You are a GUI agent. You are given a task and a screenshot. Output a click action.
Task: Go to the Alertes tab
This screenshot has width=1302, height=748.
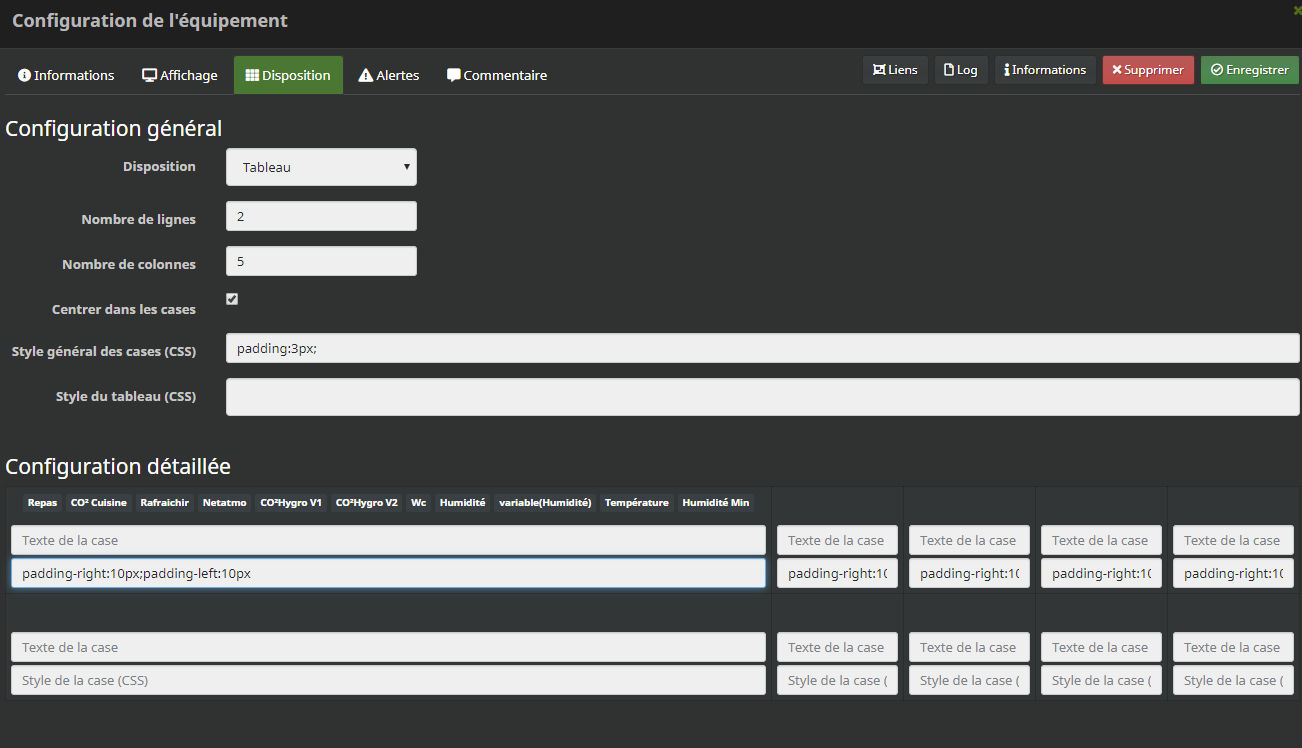tap(389, 75)
